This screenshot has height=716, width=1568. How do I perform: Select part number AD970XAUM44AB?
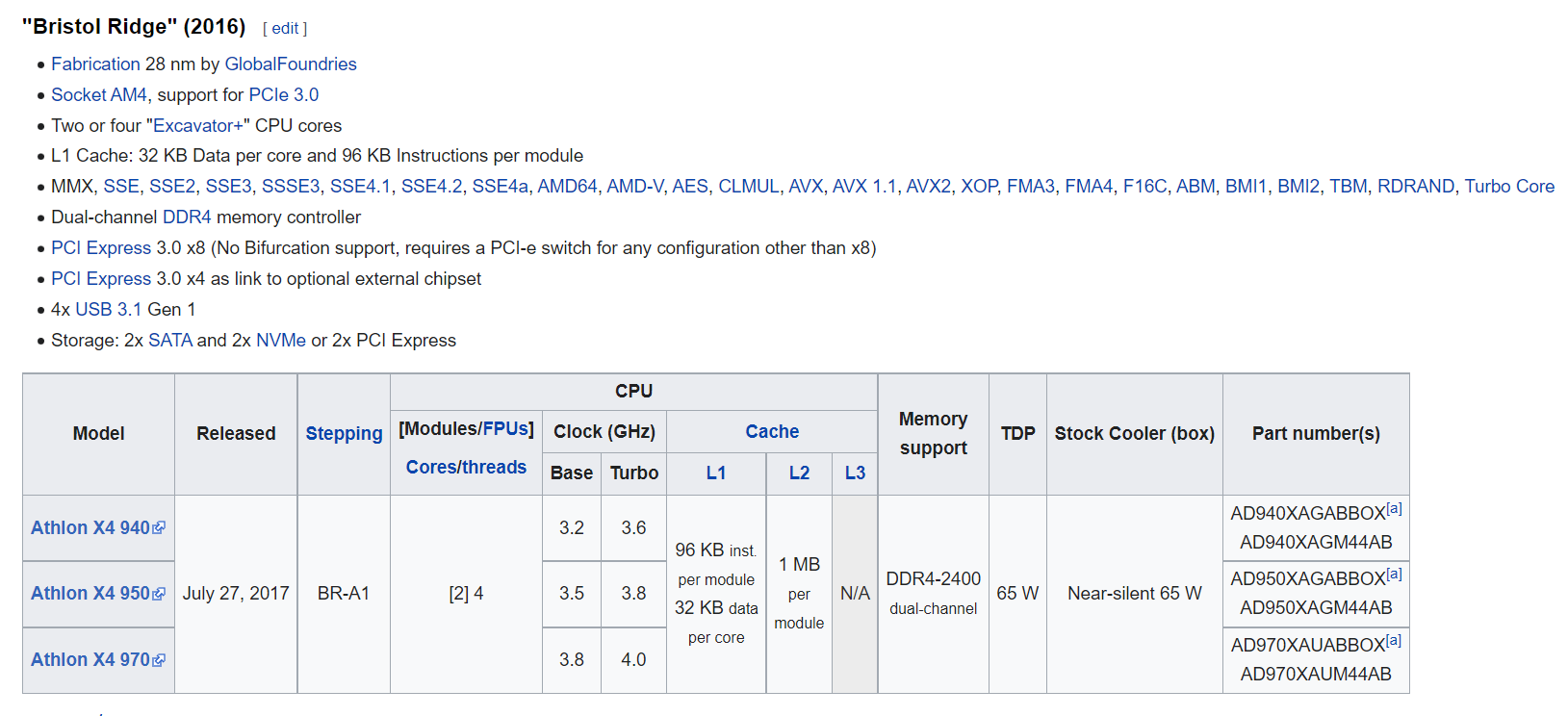(x=1316, y=674)
